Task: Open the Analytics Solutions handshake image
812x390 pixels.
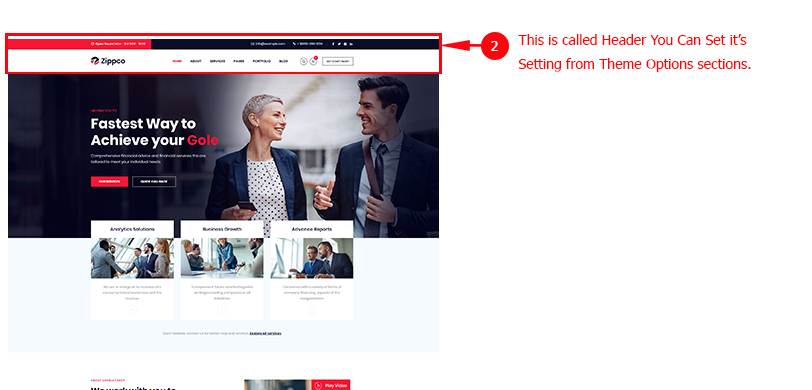Action: 132,258
